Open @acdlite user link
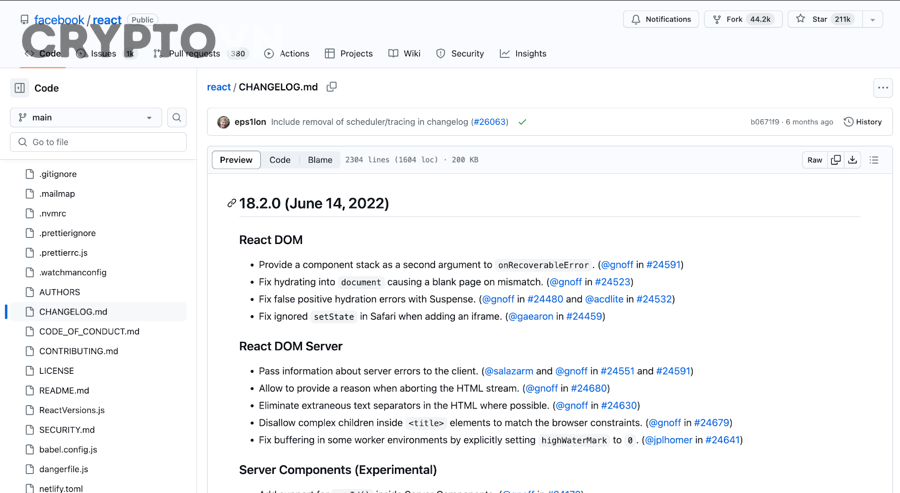The image size is (900, 493). coord(604,299)
